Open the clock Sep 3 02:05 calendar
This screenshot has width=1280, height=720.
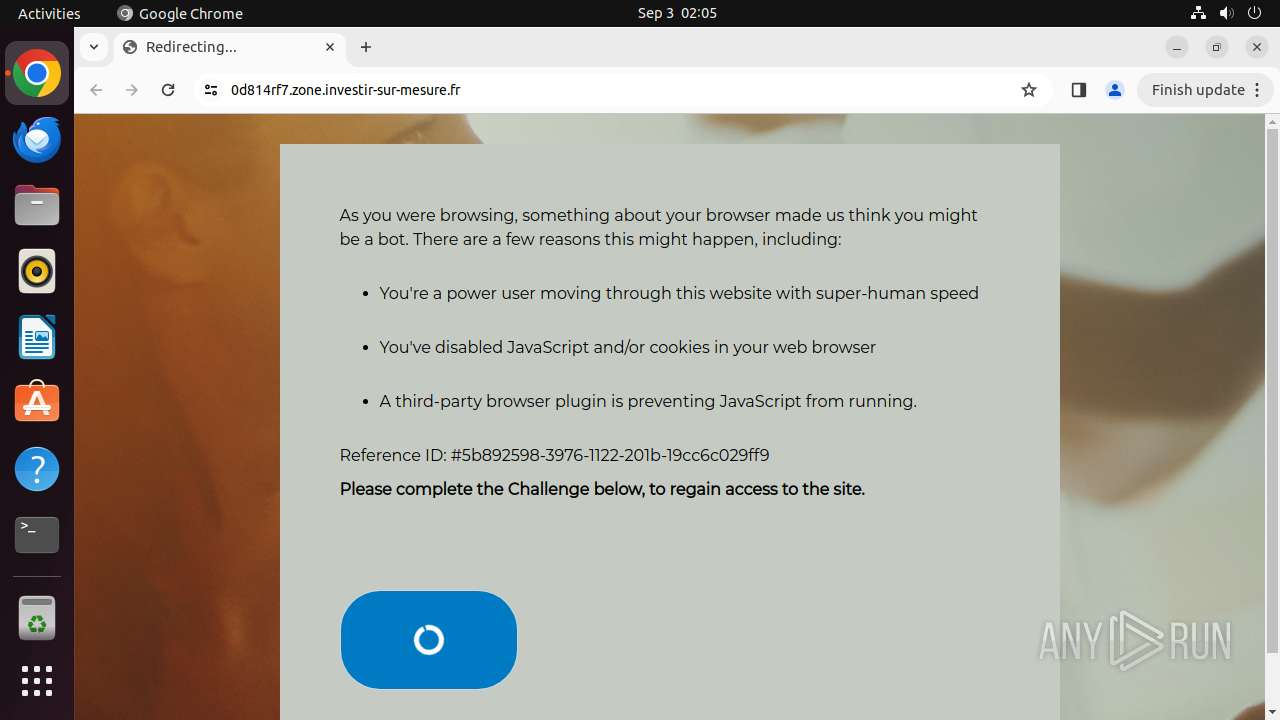[677, 13]
